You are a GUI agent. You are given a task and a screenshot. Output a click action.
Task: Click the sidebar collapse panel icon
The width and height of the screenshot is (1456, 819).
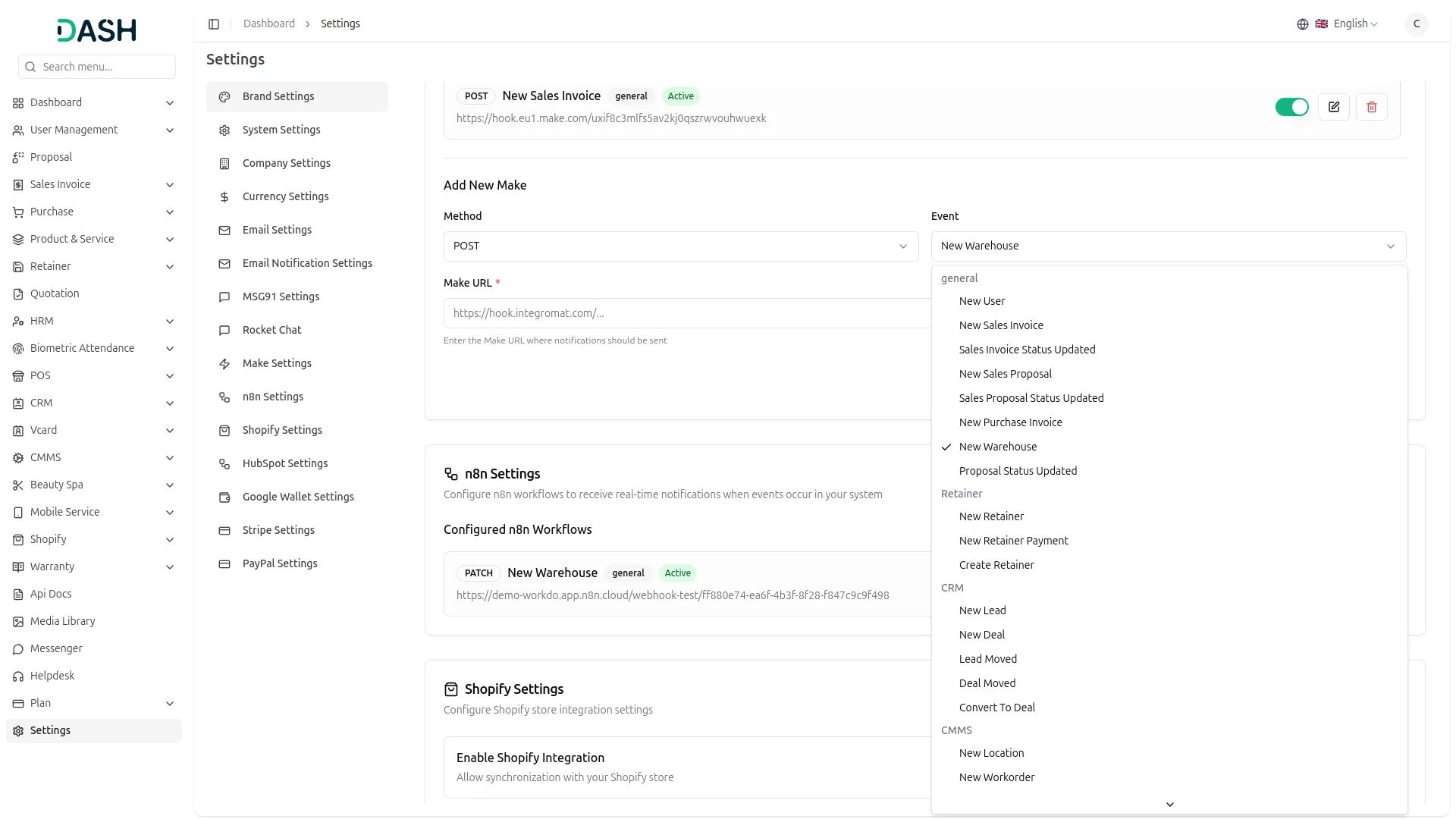click(214, 24)
